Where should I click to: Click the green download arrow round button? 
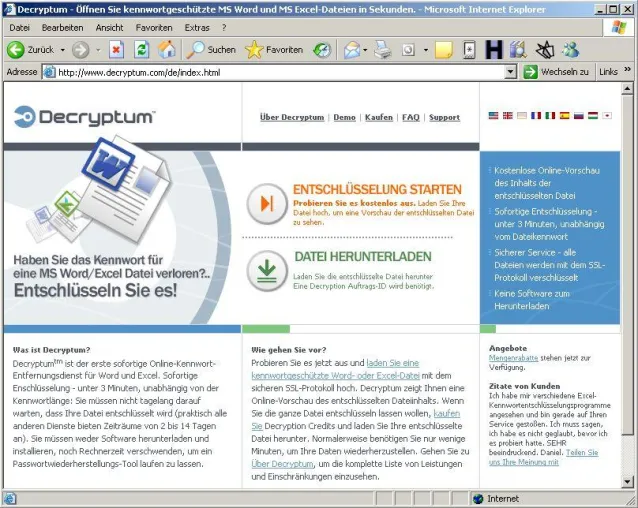coord(267,271)
